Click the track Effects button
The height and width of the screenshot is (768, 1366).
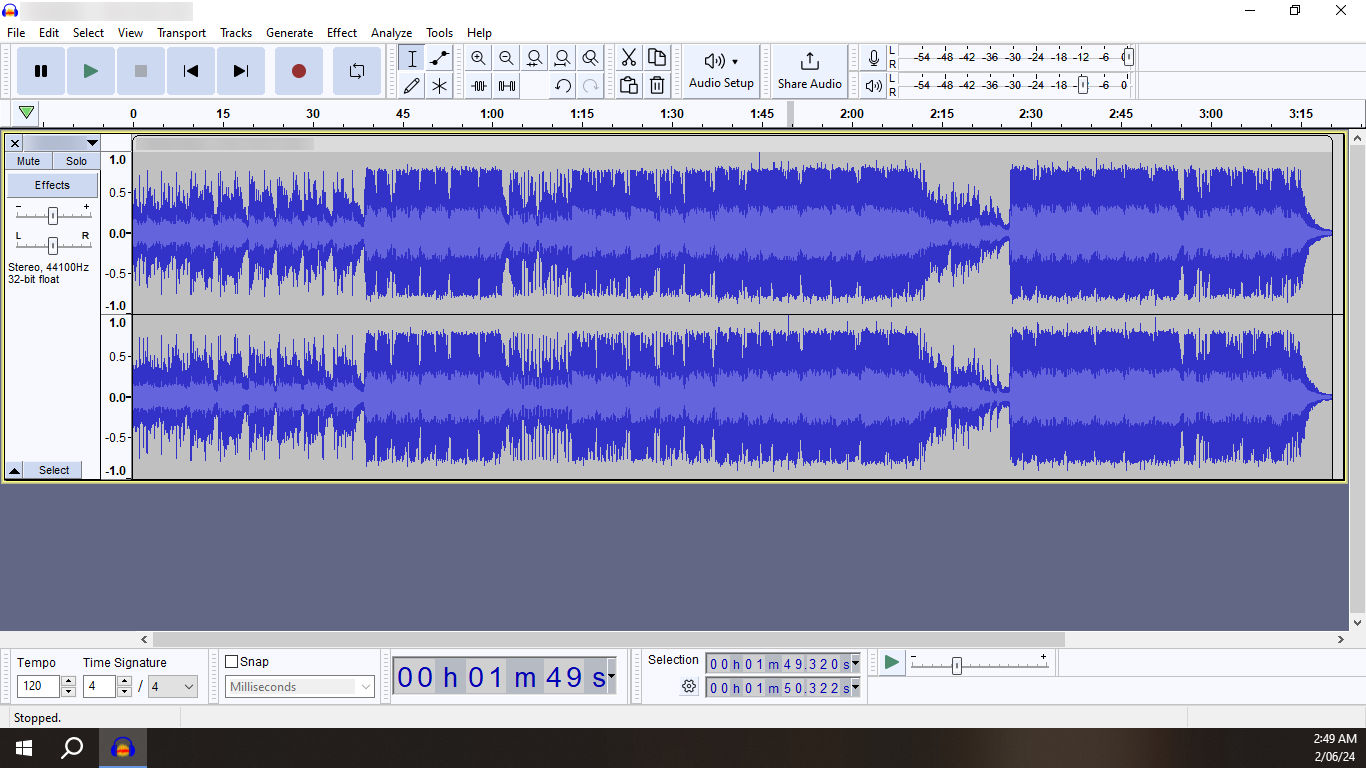[x=52, y=185]
